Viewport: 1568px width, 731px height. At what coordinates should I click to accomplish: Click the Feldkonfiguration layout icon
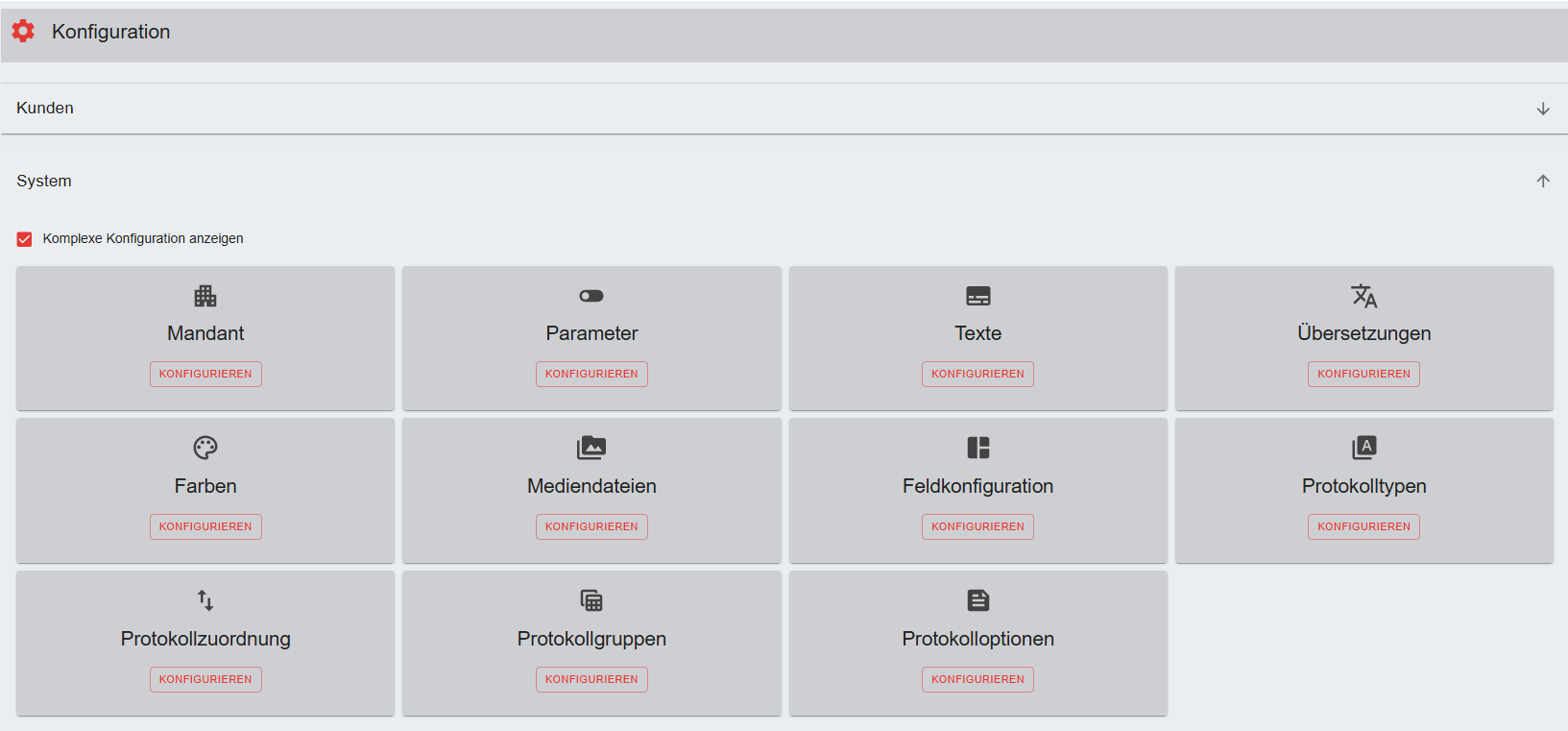point(977,448)
